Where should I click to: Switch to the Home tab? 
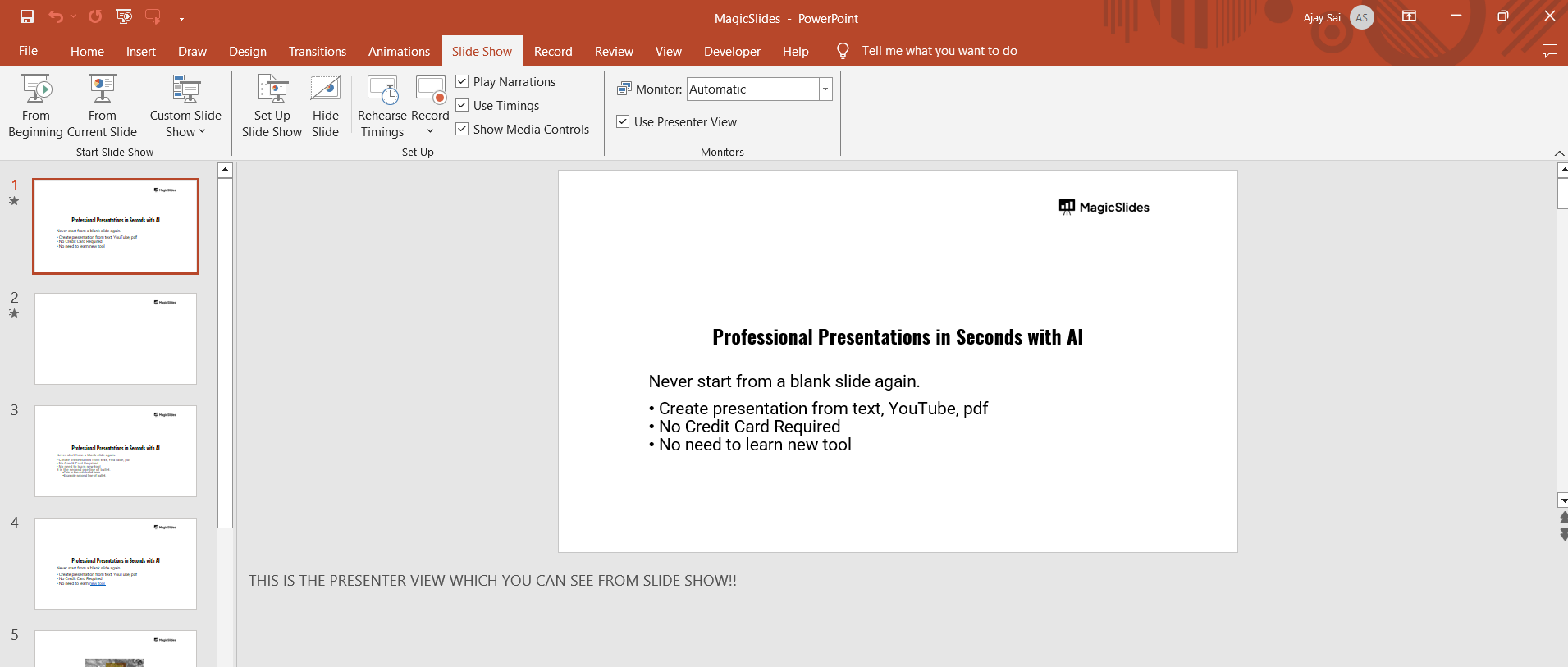tap(87, 51)
